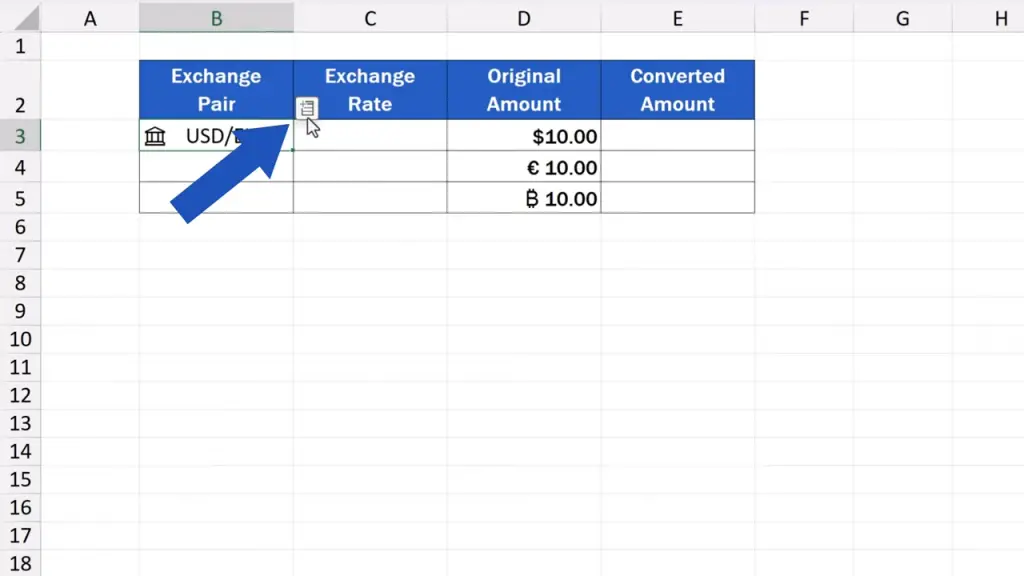Click empty Exchange Rate cell in row 3

(x=385, y=136)
